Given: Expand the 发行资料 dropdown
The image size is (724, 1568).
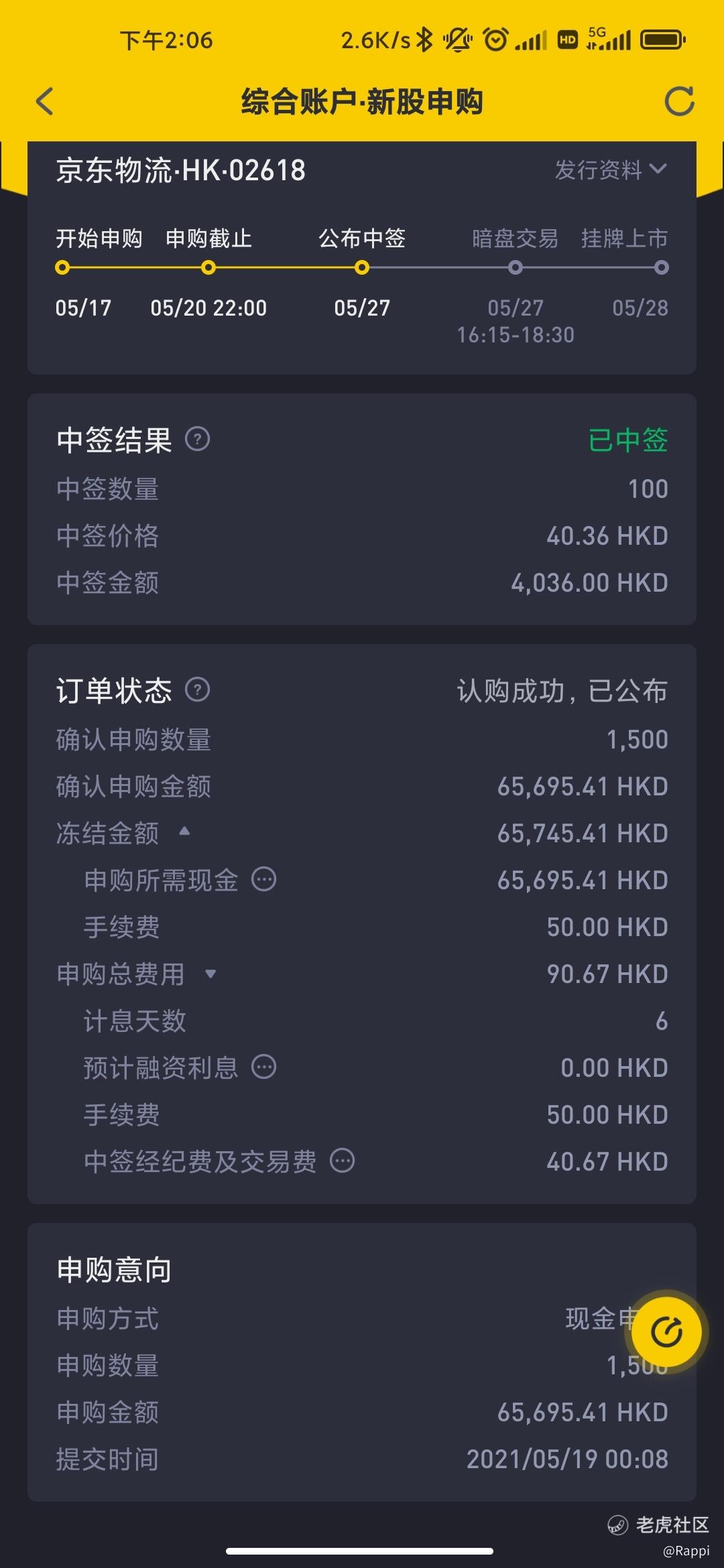Looking at the screenshot, I should (x=611, y=170).
